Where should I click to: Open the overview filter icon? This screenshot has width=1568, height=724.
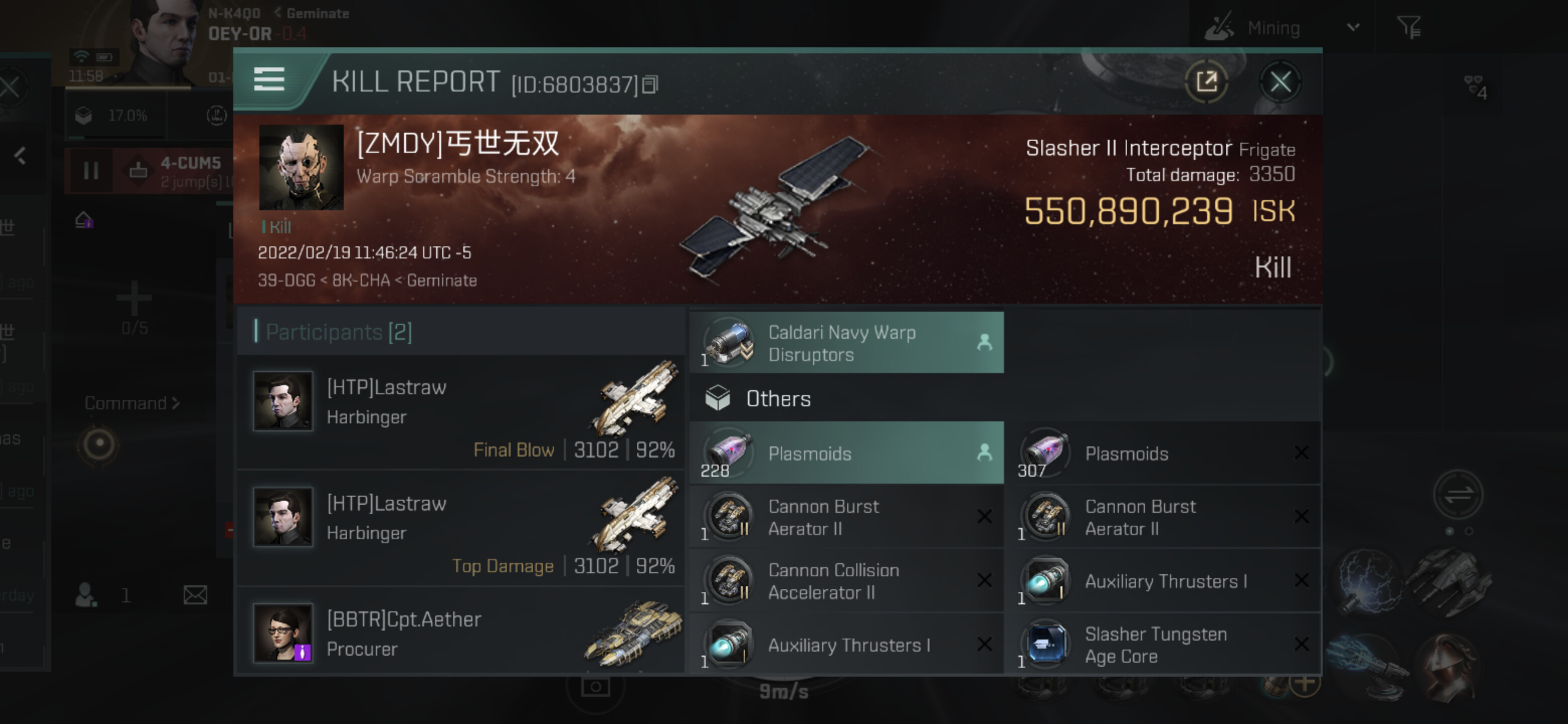(1409, 27)
